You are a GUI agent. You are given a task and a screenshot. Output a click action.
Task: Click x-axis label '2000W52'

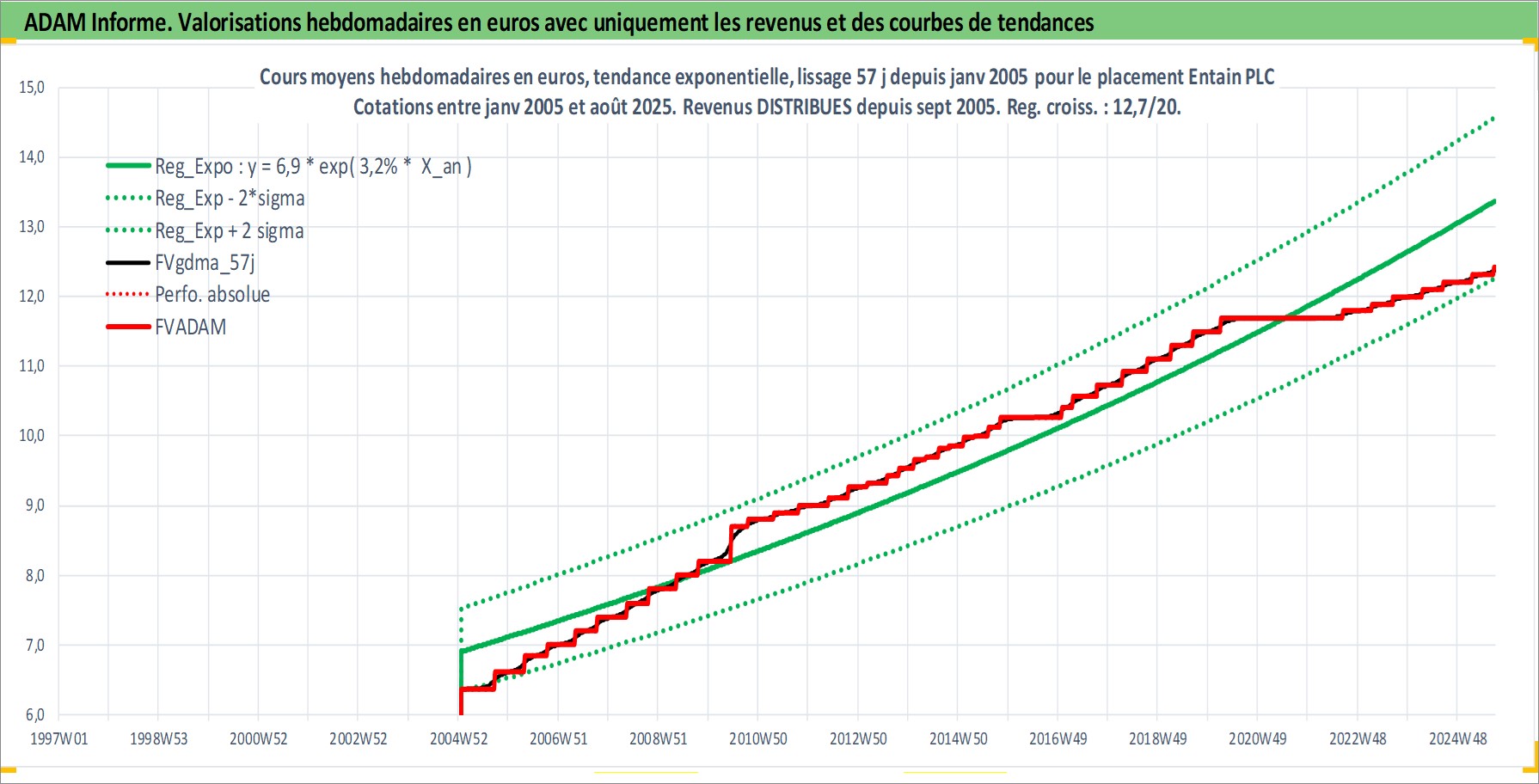pos(259,738)
